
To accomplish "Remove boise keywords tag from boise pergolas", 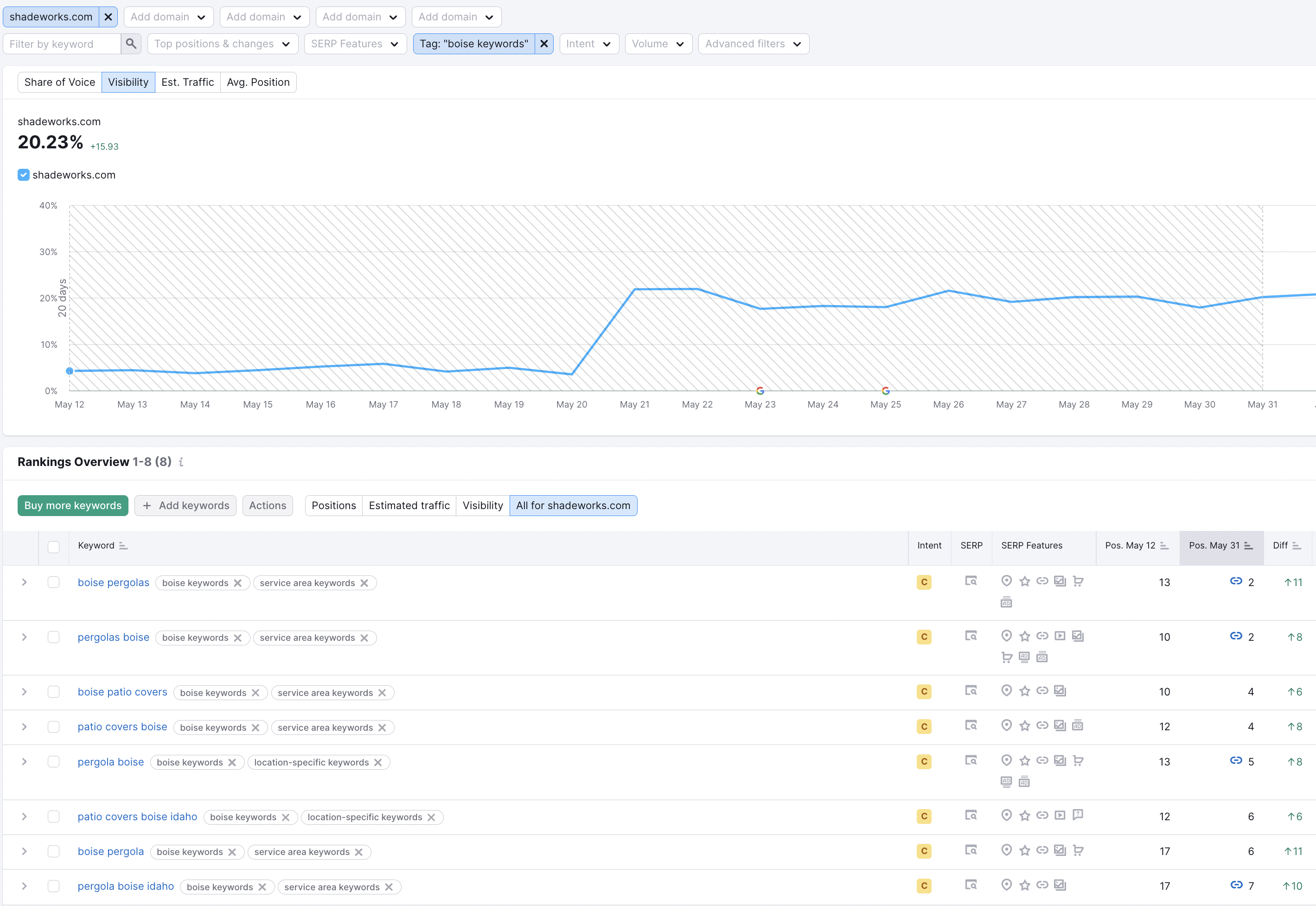I will [x=238, y=583].
